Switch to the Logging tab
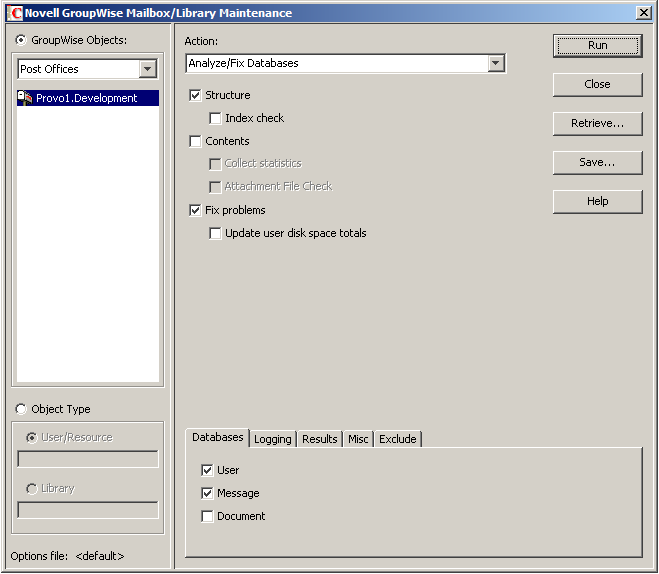This screenshot has width=659, height=574. tap(273, 439)
